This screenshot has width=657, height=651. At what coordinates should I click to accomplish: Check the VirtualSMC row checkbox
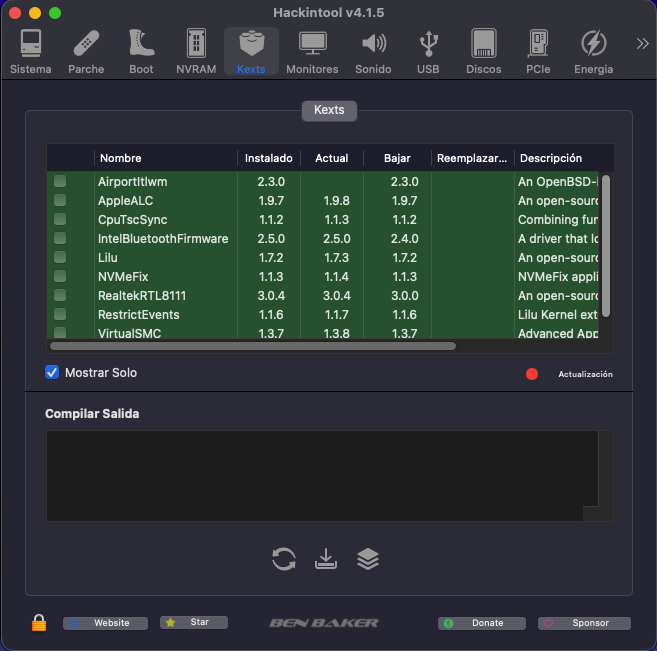click(x=60, y=333)
